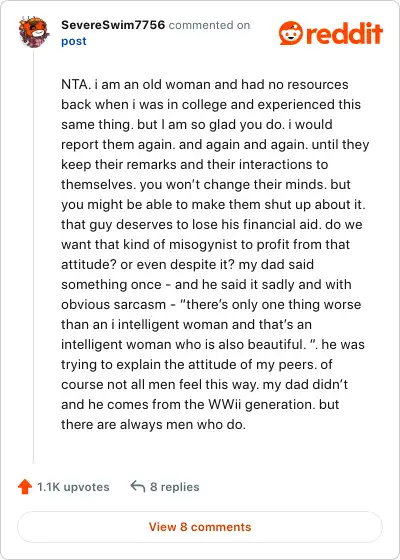
Task: Click the reply arrow icon
Action: coord(138,486)
